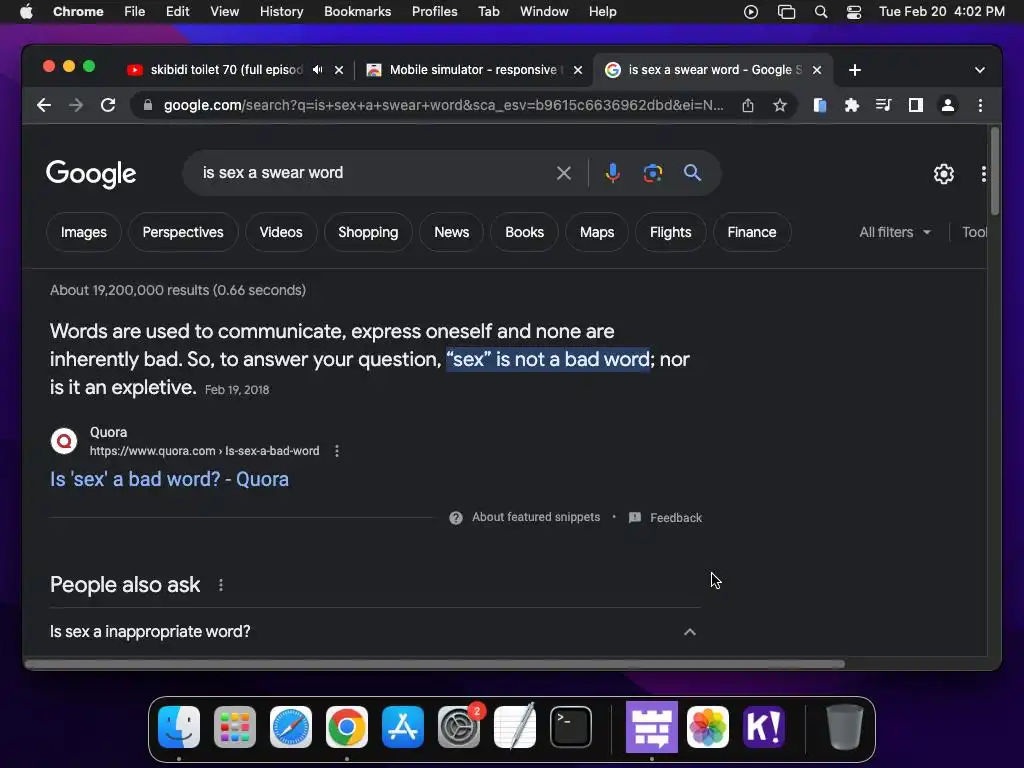Filter results by Finance
This screenshot has height=768, width=1024.
752,232
